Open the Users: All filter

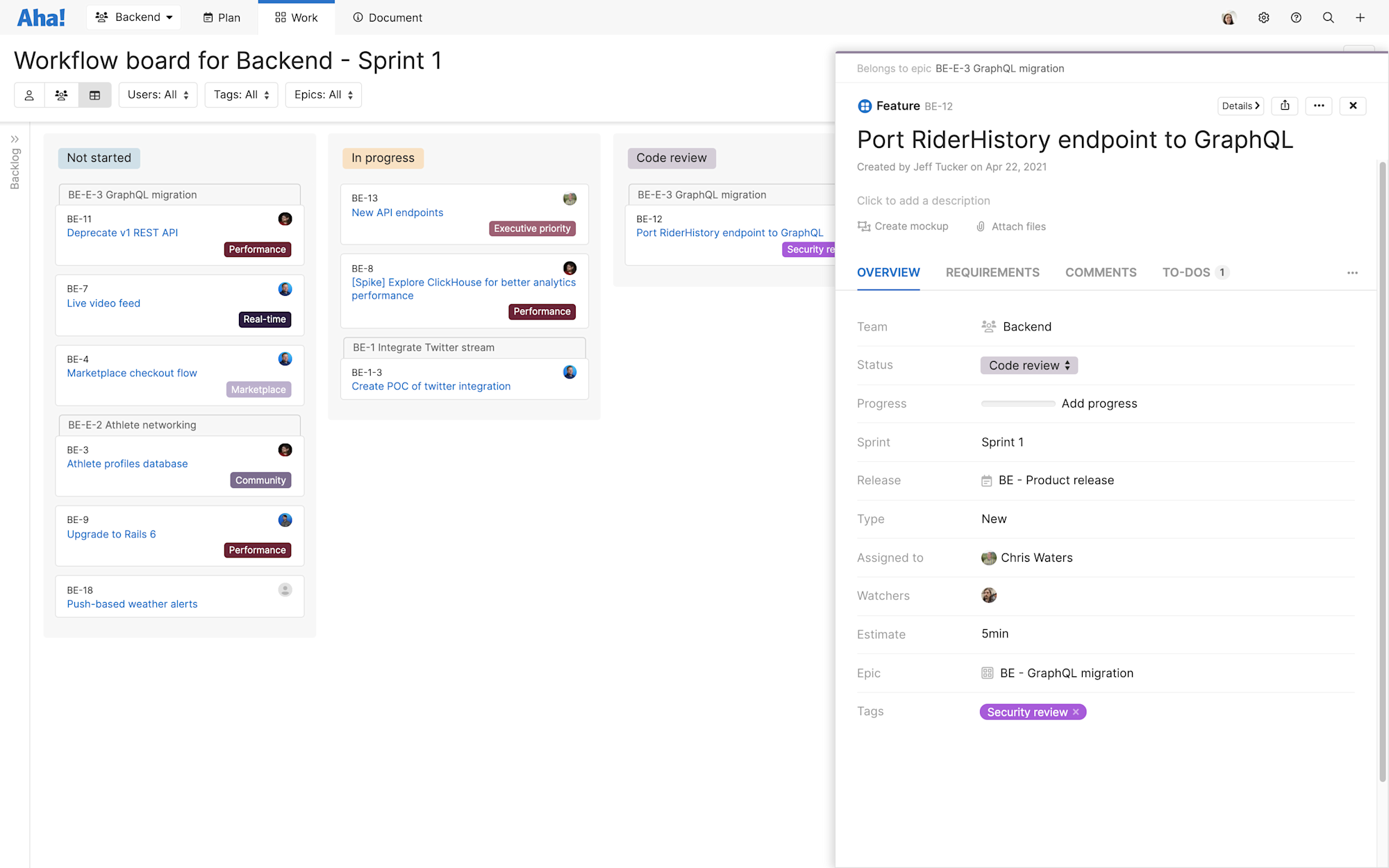pos(158,95)
